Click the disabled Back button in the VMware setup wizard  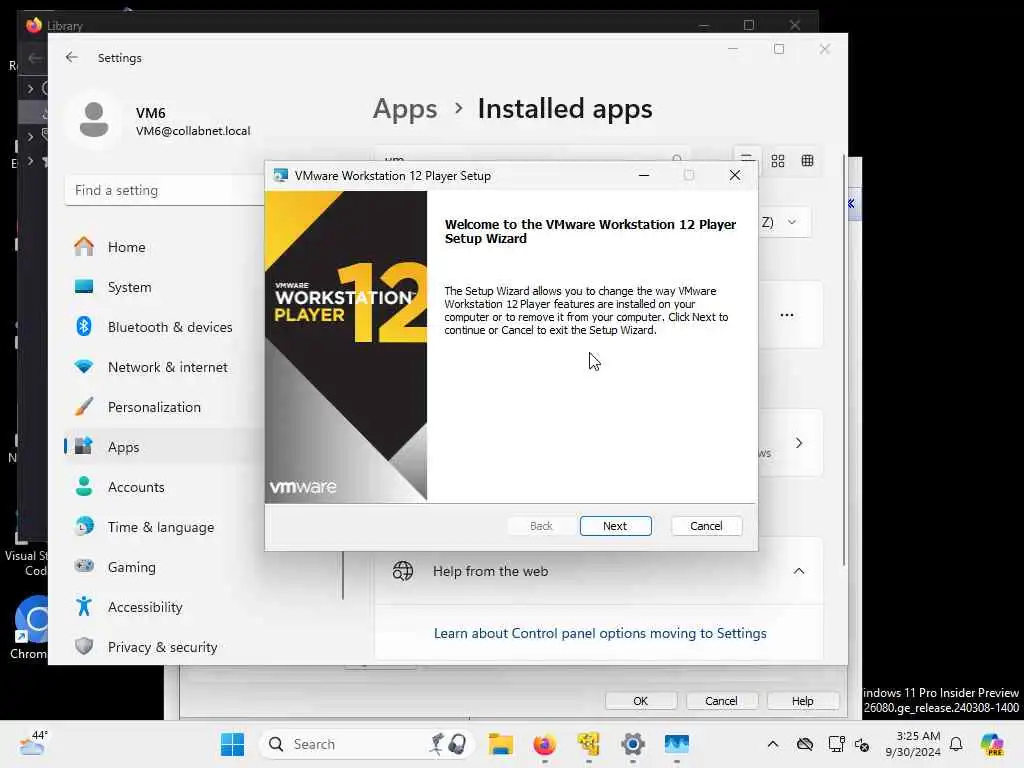point(541,526)
